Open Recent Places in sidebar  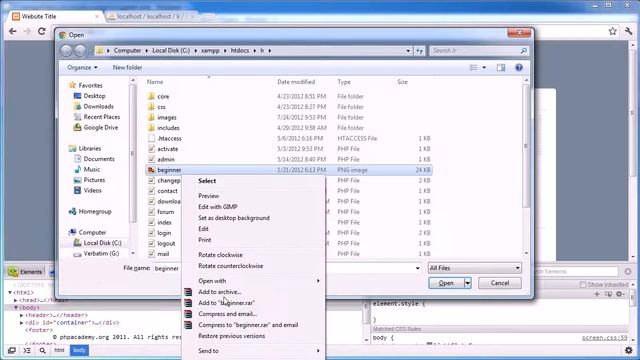point(102,117)
